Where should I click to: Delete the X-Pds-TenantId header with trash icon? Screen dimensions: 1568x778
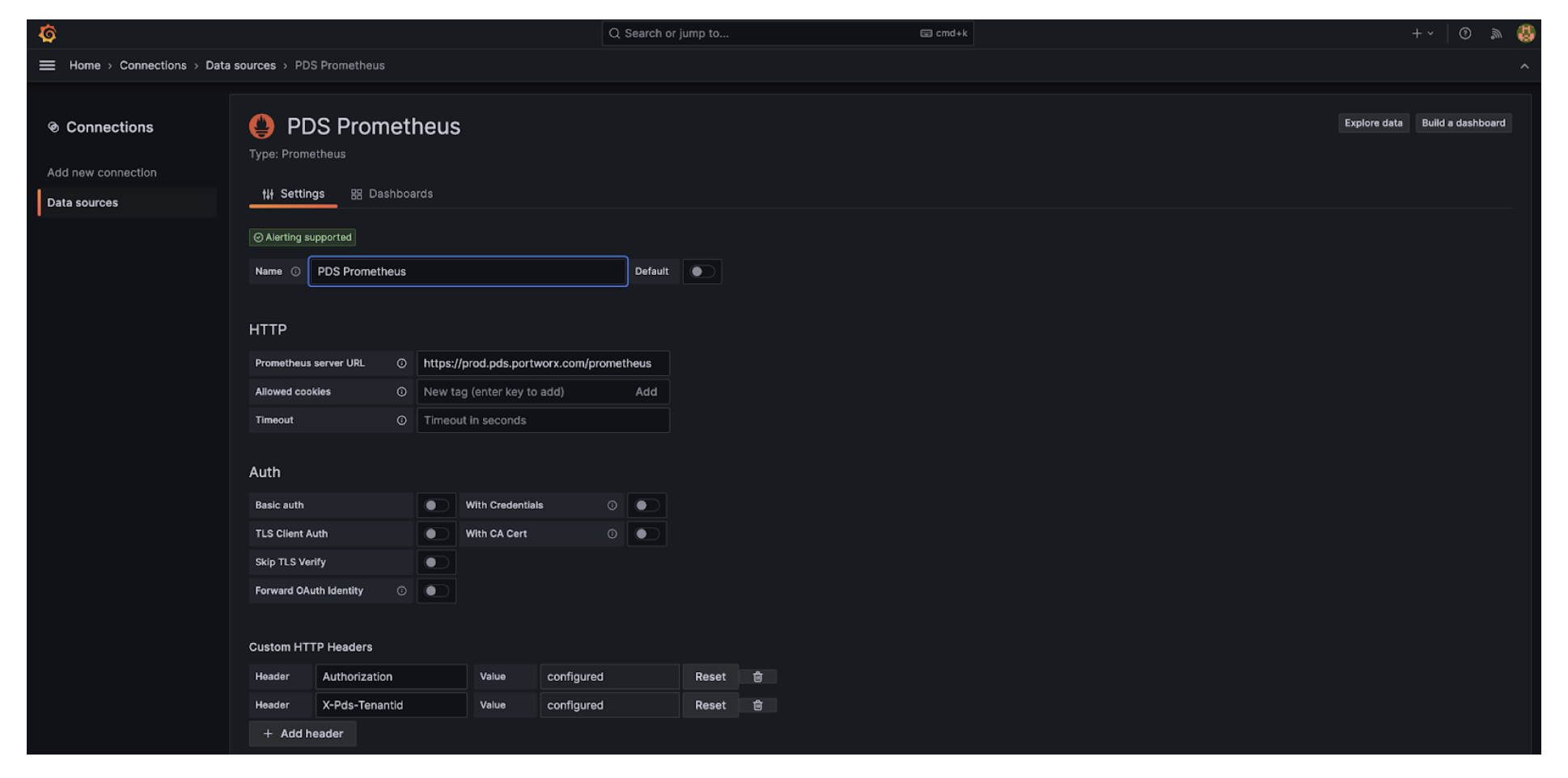pyautogui.click(x=758, y=705)
